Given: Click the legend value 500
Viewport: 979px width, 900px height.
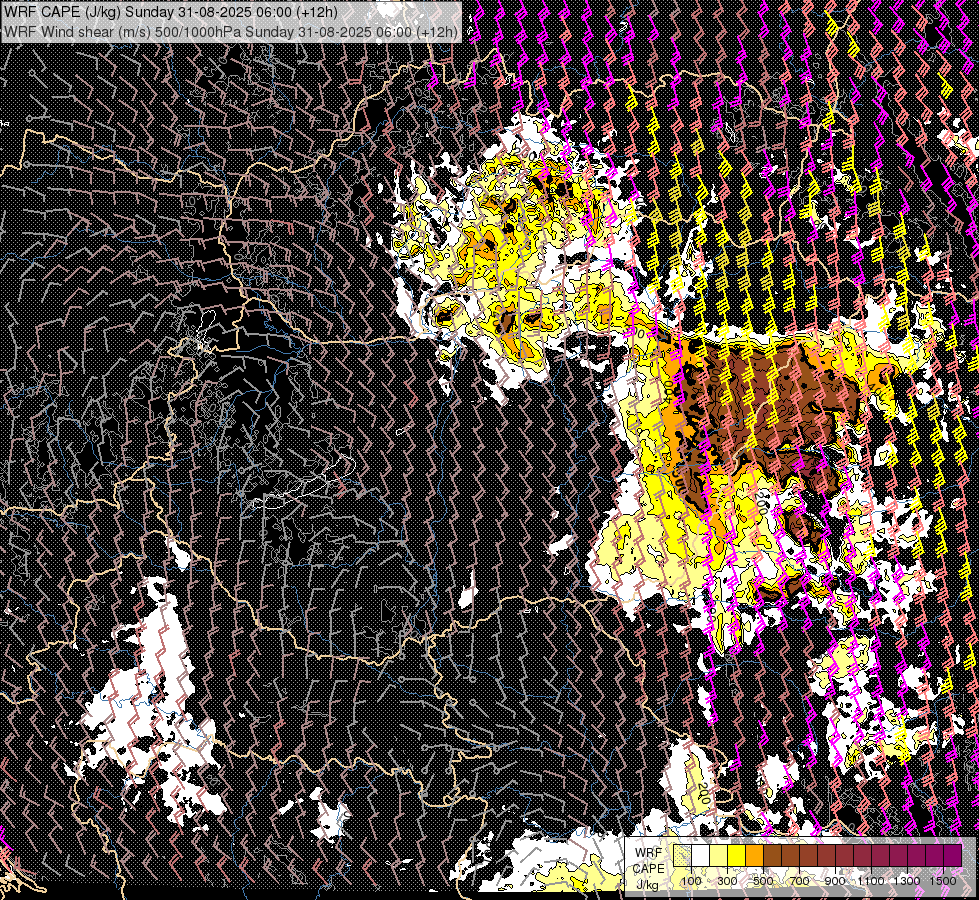Looking at the screenshot, I should click(x=763, y=881).
